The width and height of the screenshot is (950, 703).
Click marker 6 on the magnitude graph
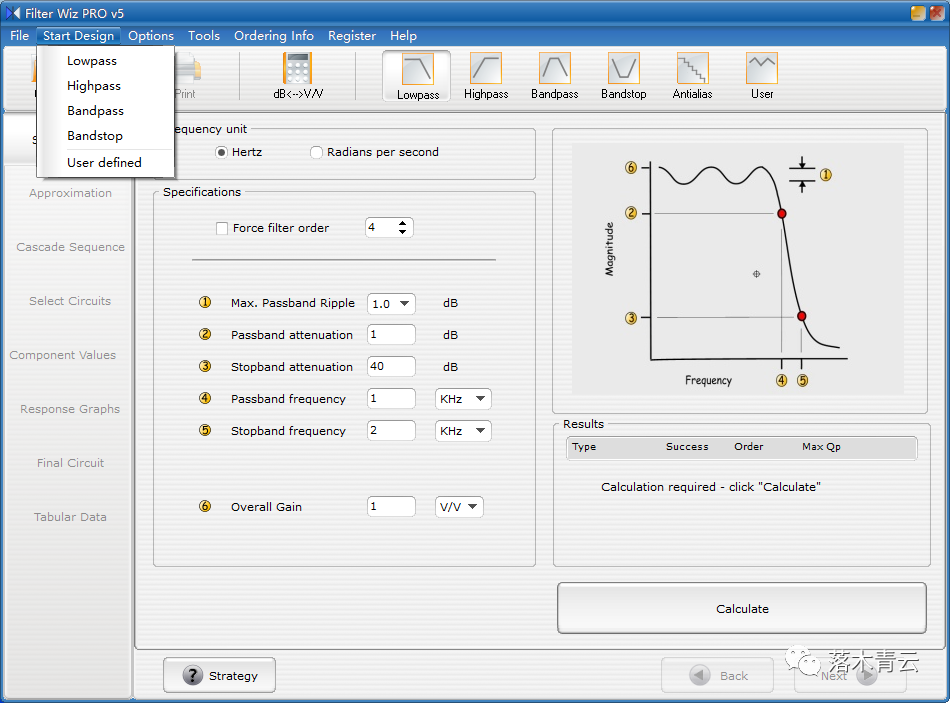click(631, 167)
